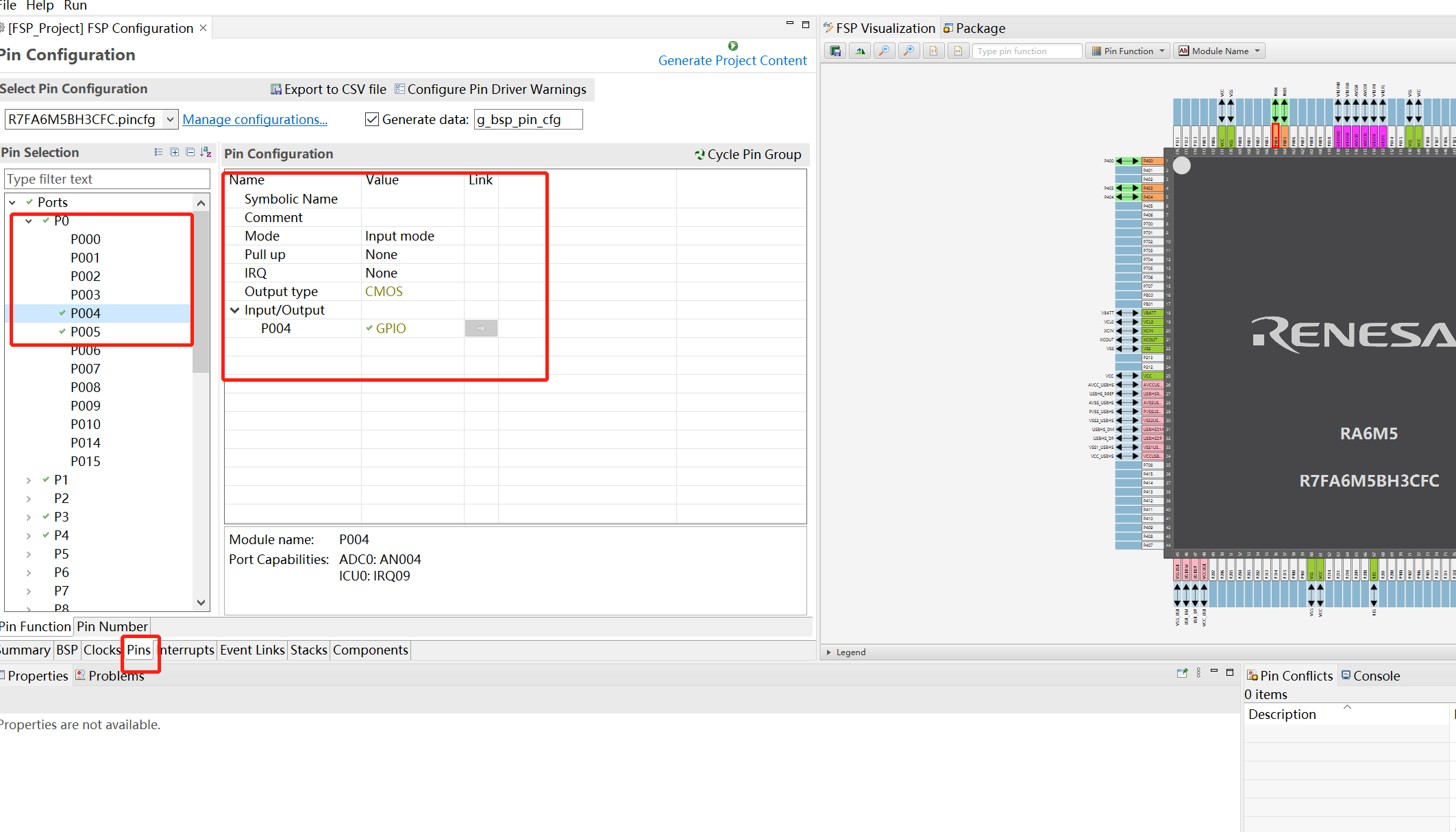Click the pin Properties view icon
Viewport: 1456px width, 832px height.
(x=1182, y=673)
